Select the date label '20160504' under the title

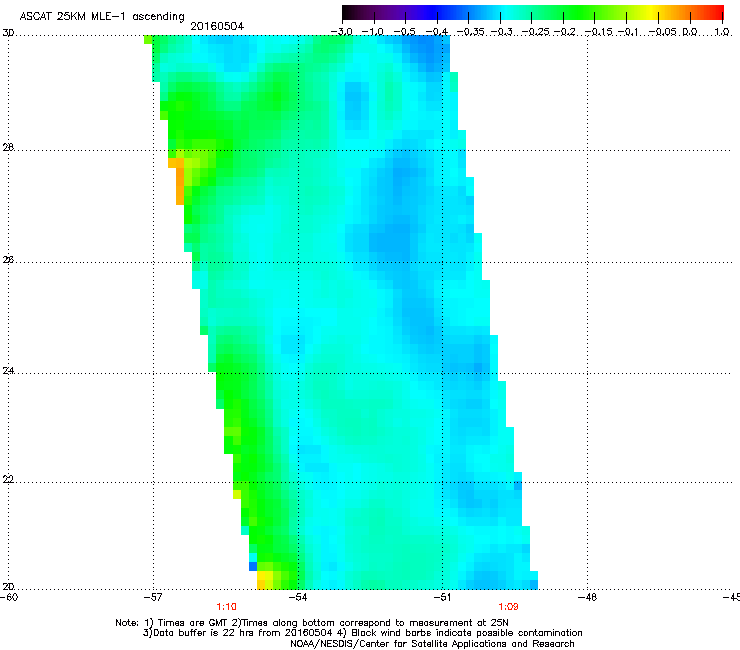click(217, 26)
